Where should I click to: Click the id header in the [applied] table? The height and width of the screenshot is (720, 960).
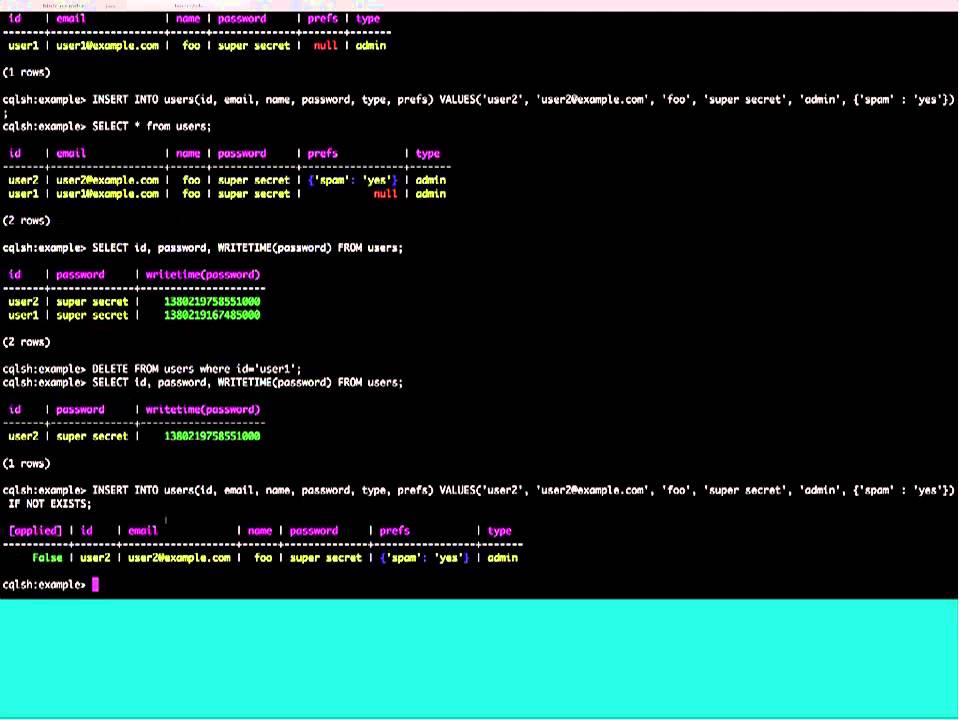click(x=86, y=531)
